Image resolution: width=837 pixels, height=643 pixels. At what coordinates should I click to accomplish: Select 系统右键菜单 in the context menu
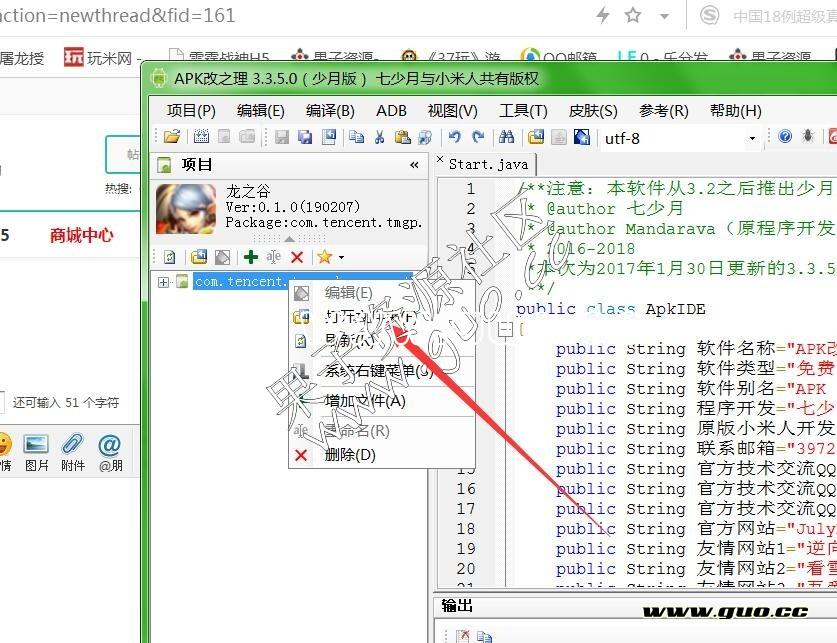pyautogui.click(x=381, y=370)
